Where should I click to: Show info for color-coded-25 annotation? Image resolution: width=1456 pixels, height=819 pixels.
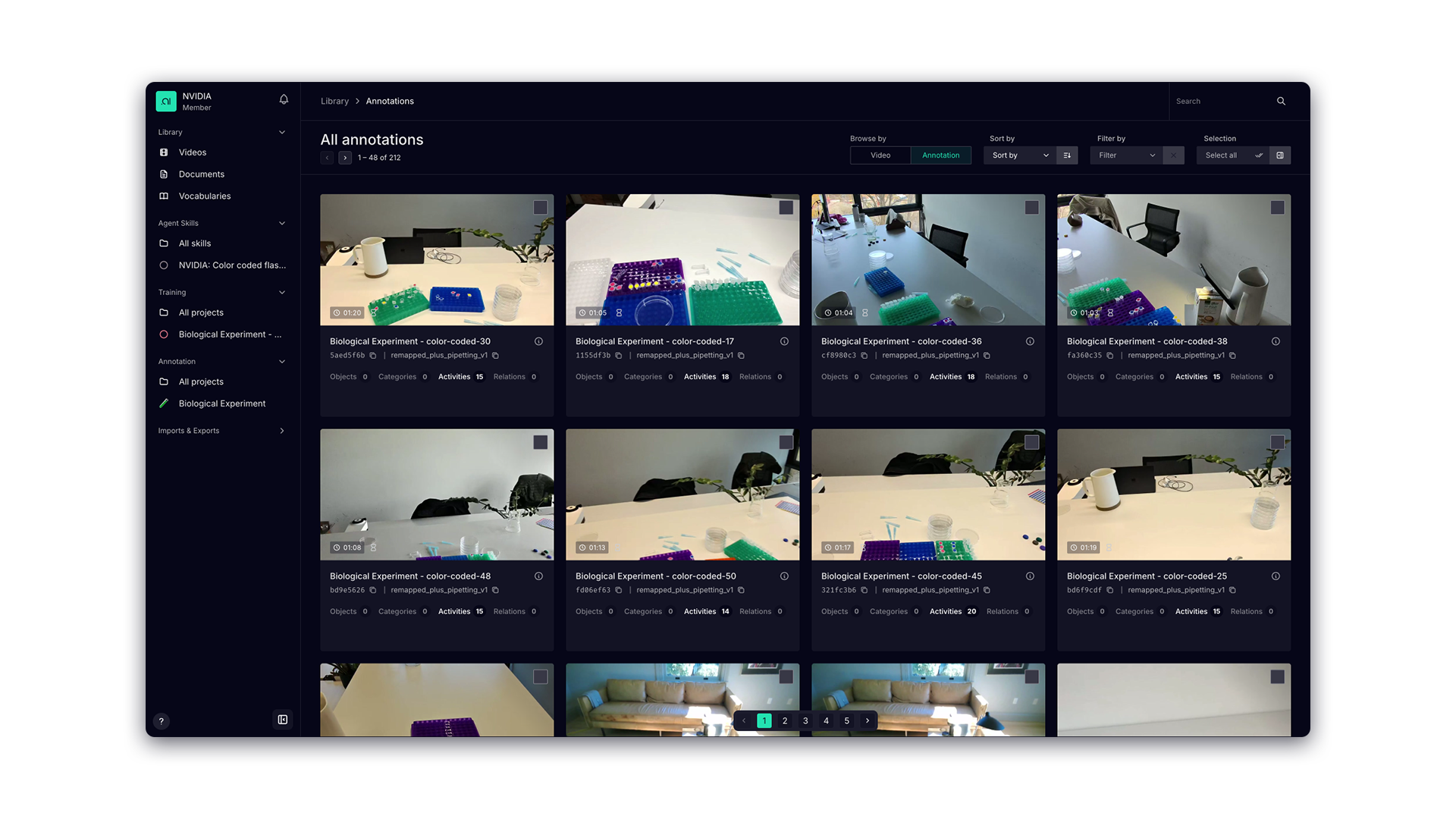pos(1276,576)
